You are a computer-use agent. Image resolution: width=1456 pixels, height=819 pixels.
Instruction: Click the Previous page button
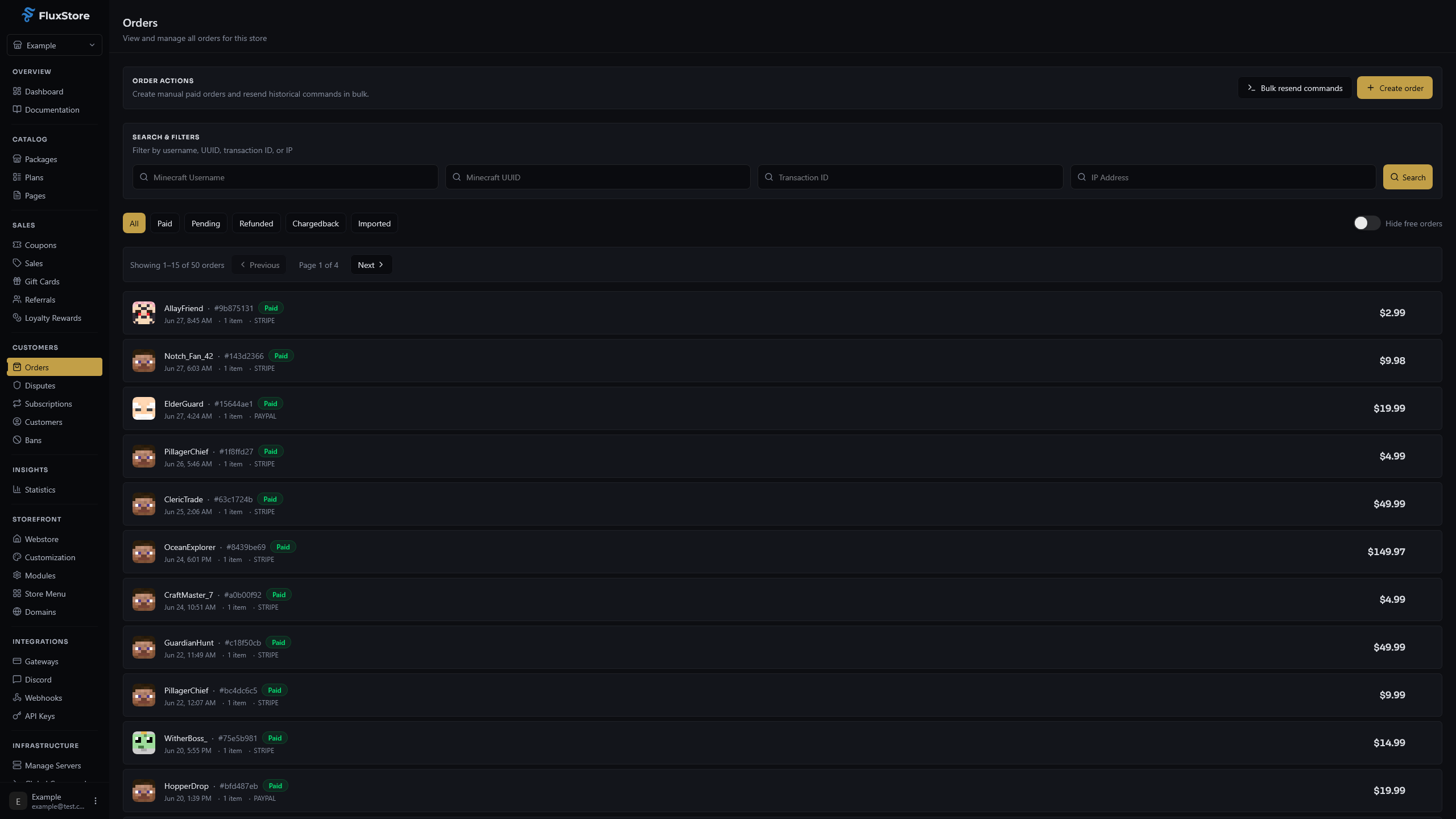pos(259,264)
